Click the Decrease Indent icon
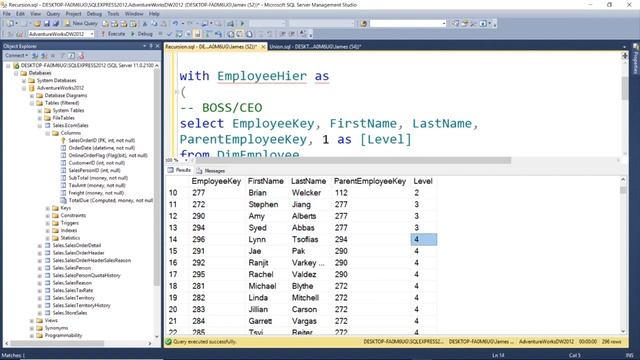Screen dimensions: 640x360 point(282,34)
